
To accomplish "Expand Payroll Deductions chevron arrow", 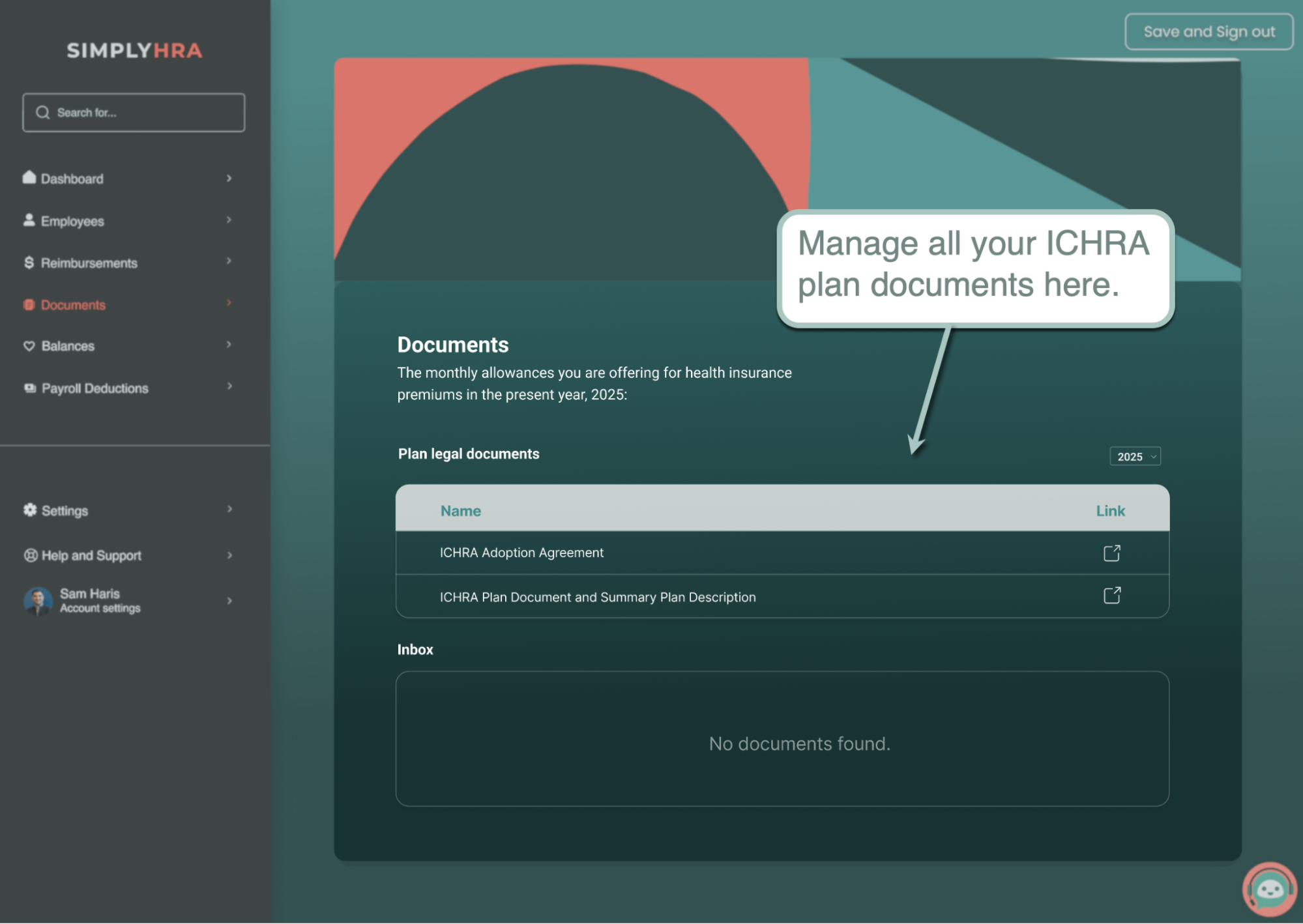I will [229, 386].
